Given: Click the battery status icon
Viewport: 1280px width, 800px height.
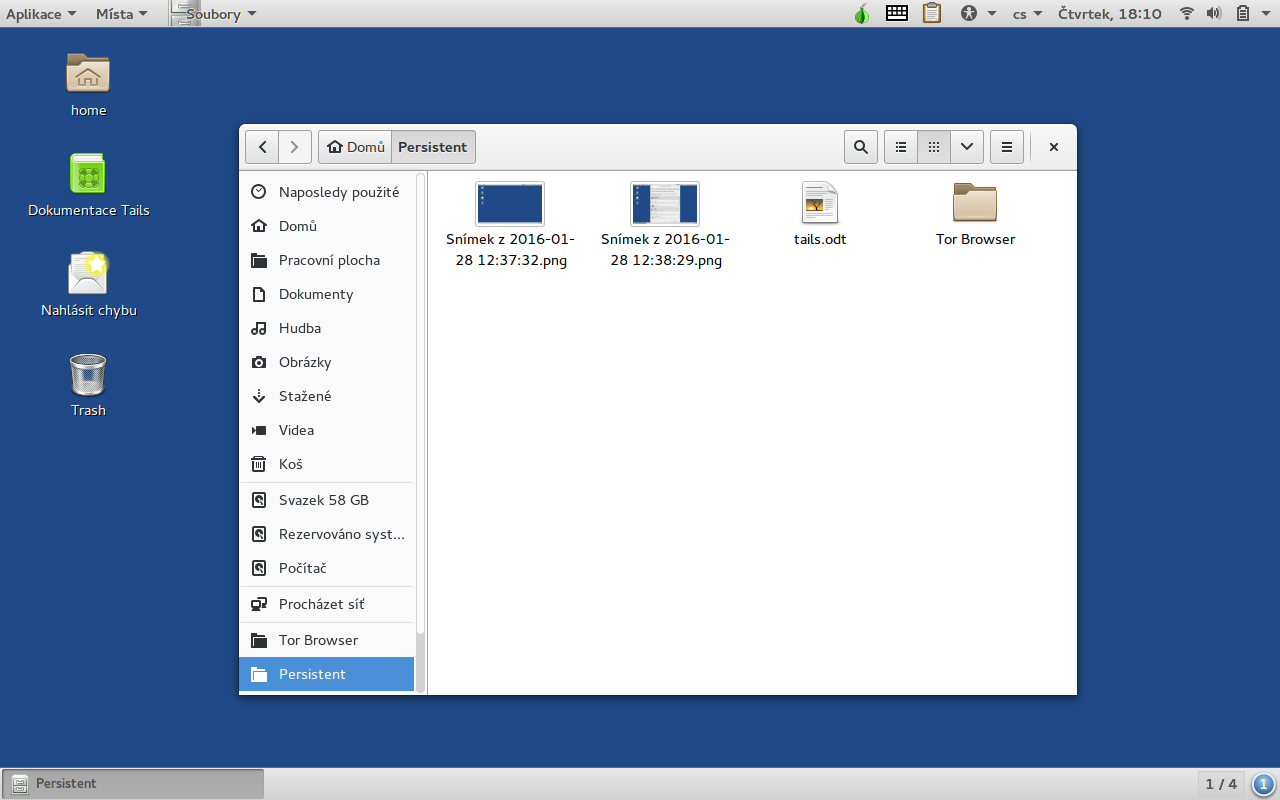Looking at the screenshot, I should click(1243, 14).
